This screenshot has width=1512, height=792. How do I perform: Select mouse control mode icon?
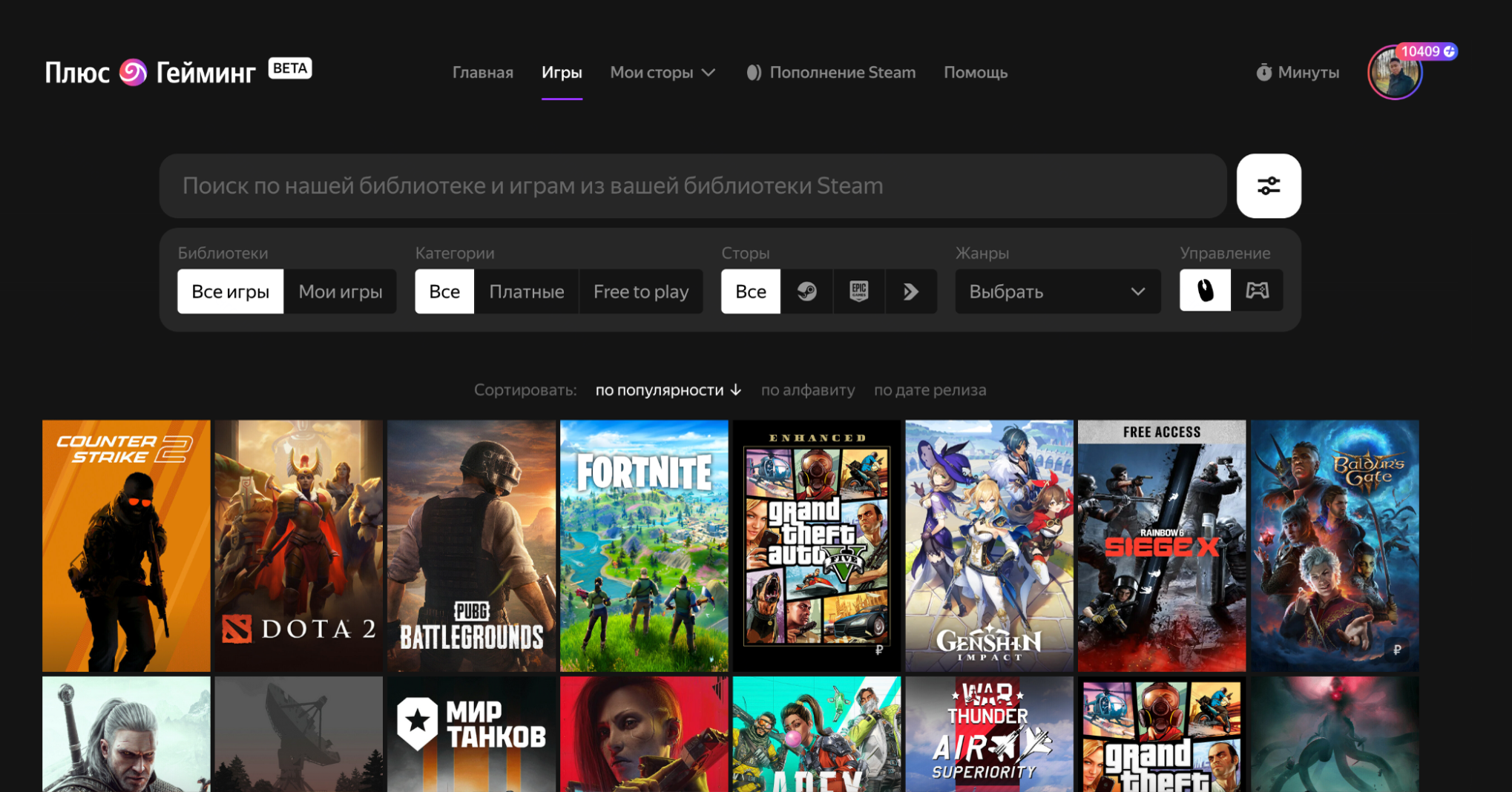1205,290
